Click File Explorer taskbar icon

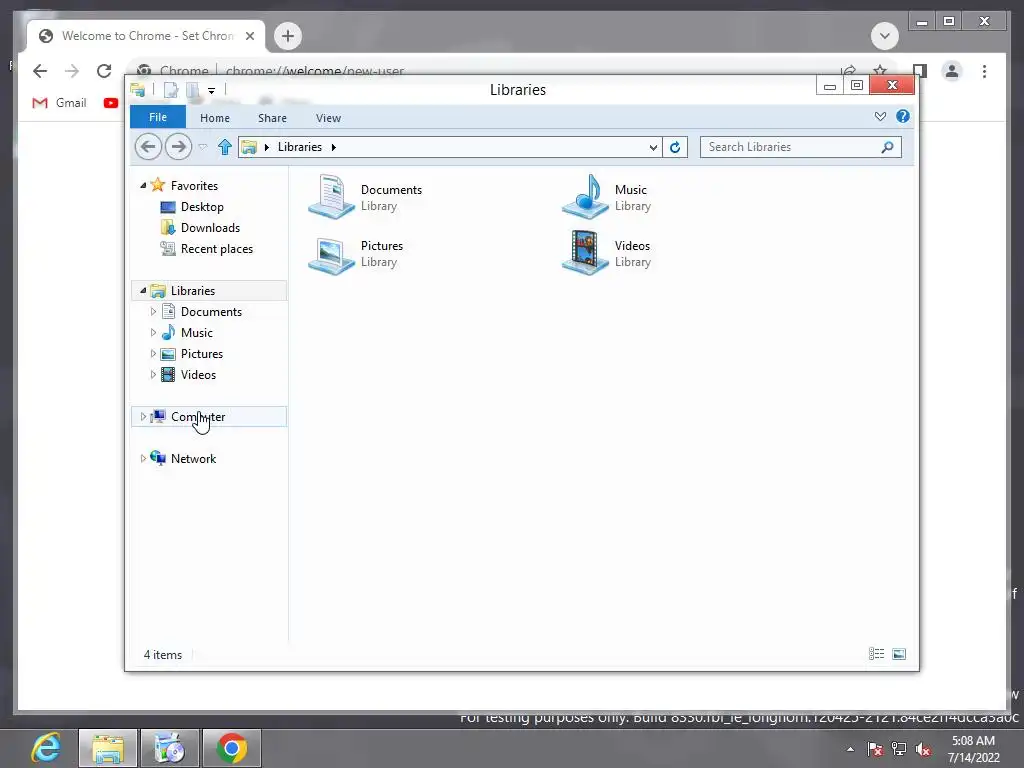pyautogui.click(x=108, y=748)
